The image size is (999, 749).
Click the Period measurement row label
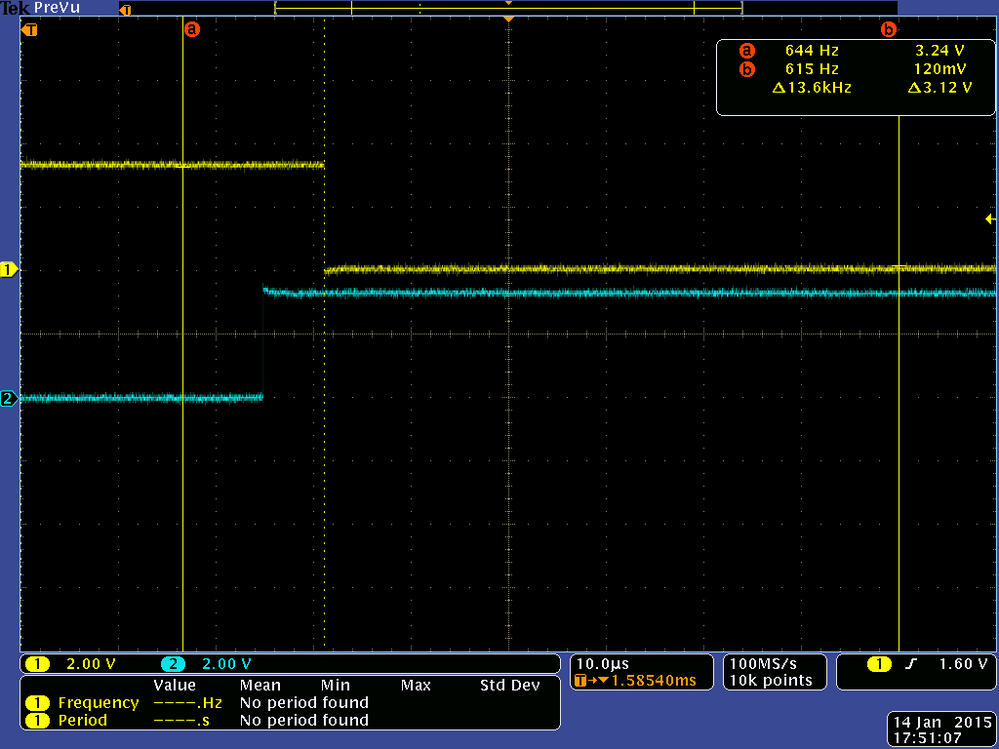pyautogui.click(x=82, y=720)
